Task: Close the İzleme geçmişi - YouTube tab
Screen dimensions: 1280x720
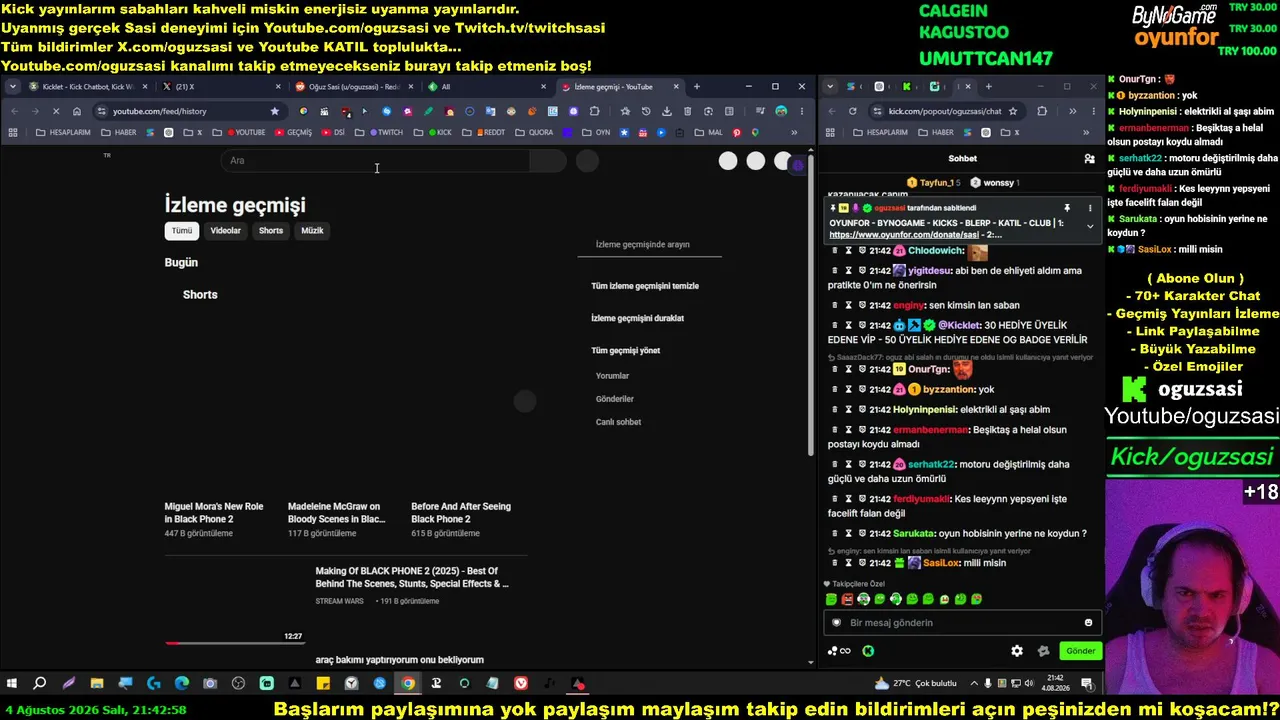Action: click(676, 87)
